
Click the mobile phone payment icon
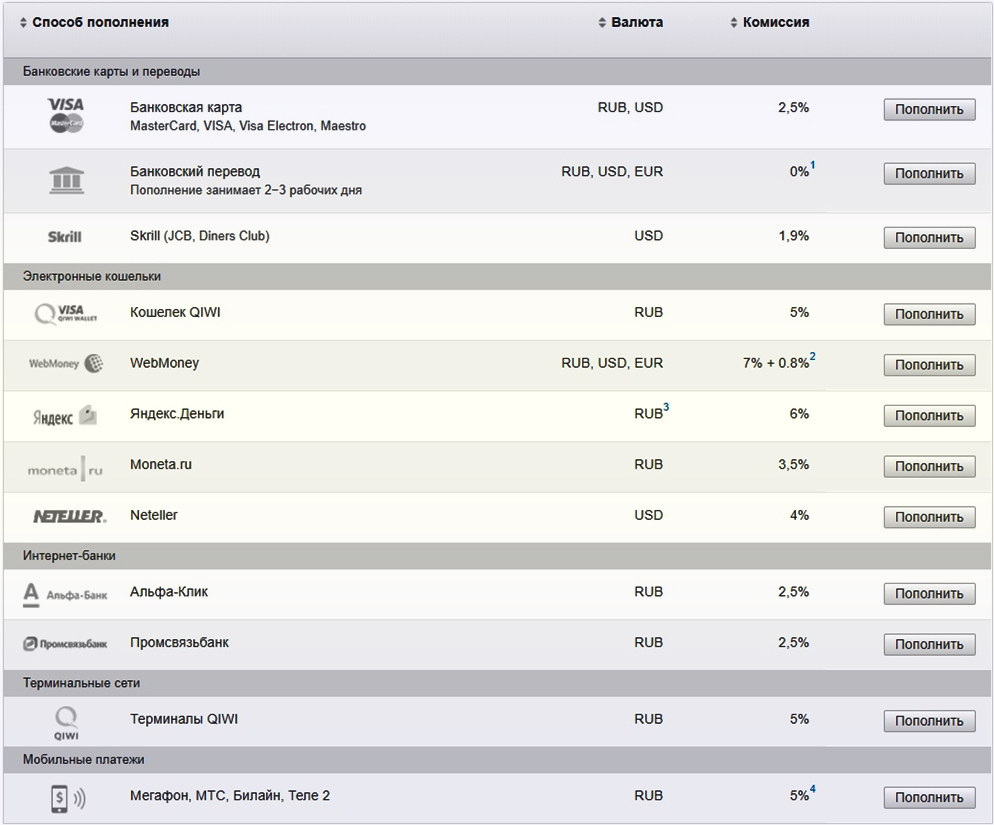pos(67,798)
